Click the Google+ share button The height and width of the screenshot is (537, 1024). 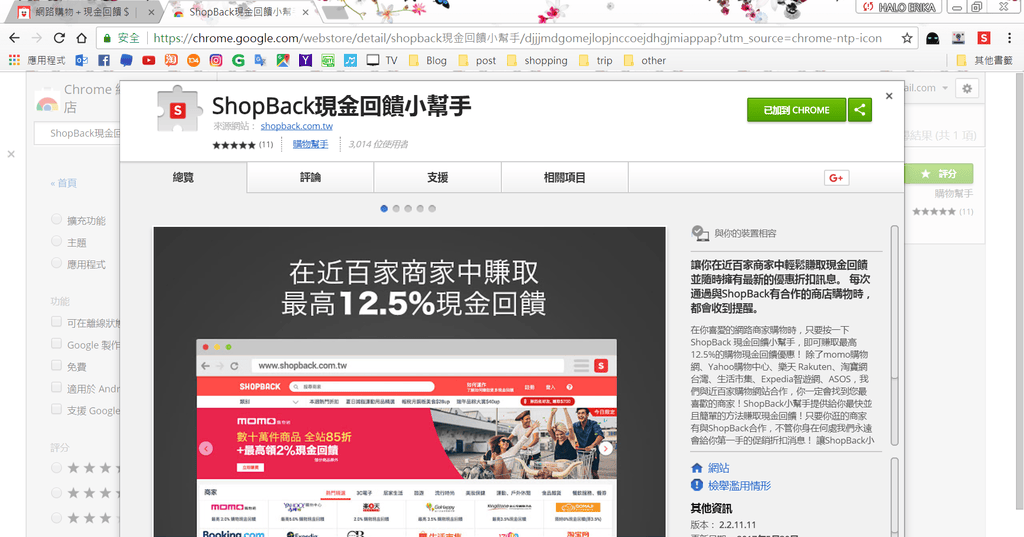(836, 178)
